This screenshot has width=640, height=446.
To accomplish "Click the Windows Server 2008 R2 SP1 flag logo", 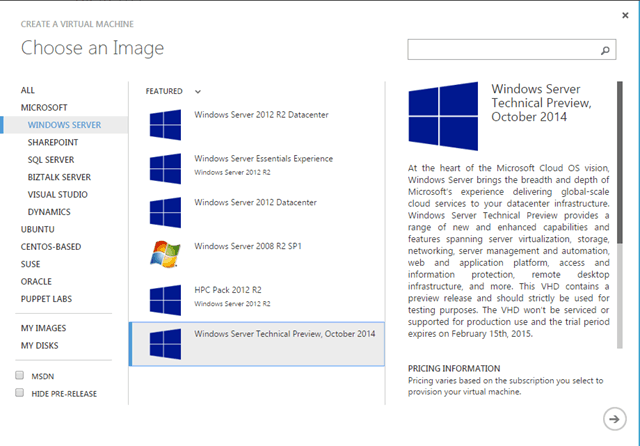I will (x=165, y=254).
